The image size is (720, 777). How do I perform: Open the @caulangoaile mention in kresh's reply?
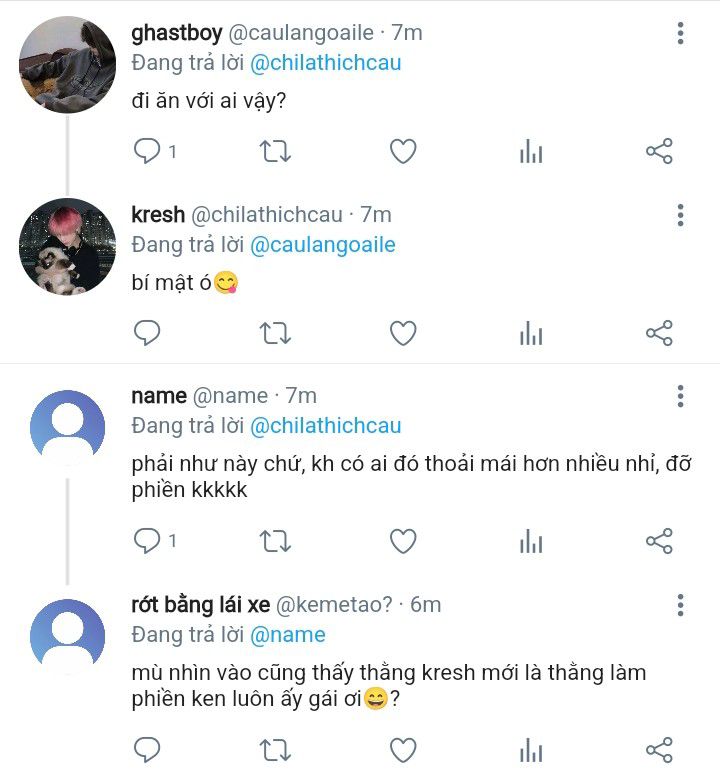click(x=322, y=245)
